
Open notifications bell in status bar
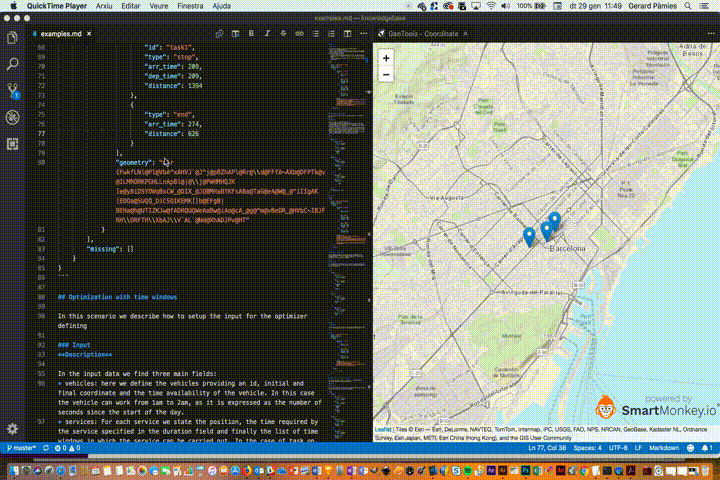point(707,448)
